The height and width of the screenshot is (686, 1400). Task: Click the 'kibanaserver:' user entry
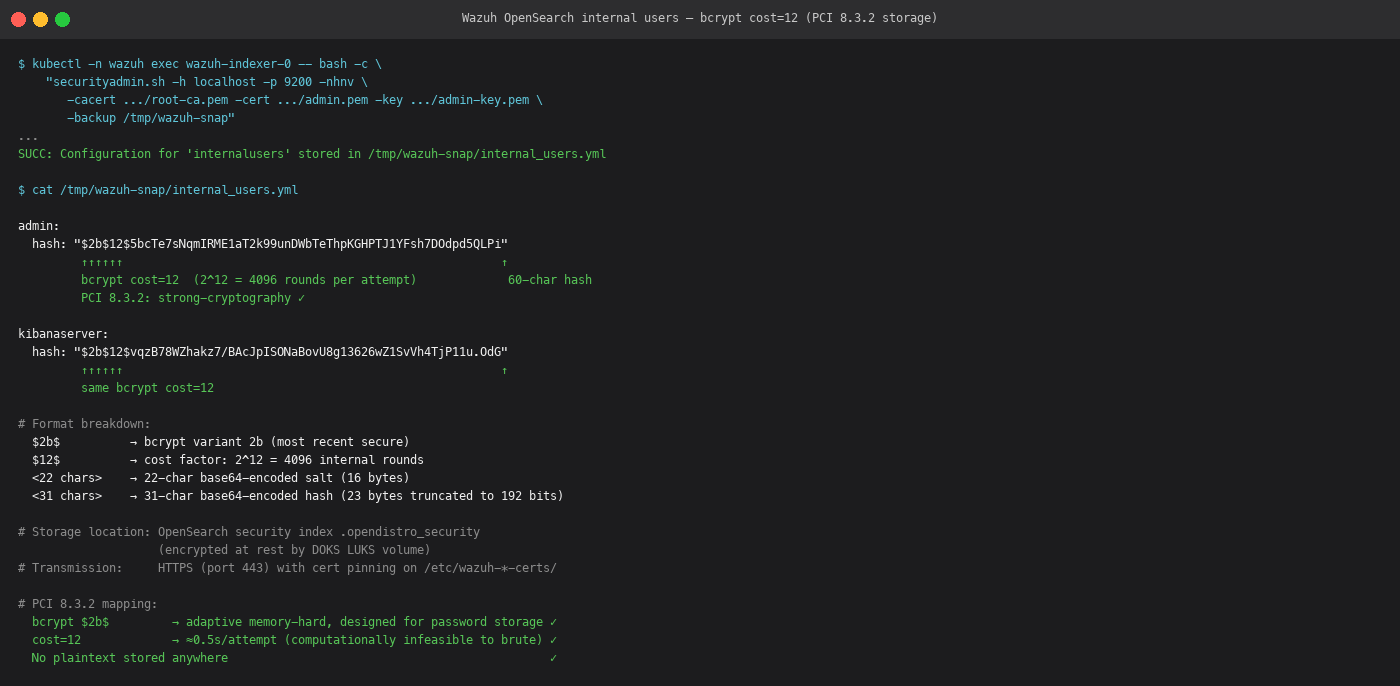click(63, 334)
